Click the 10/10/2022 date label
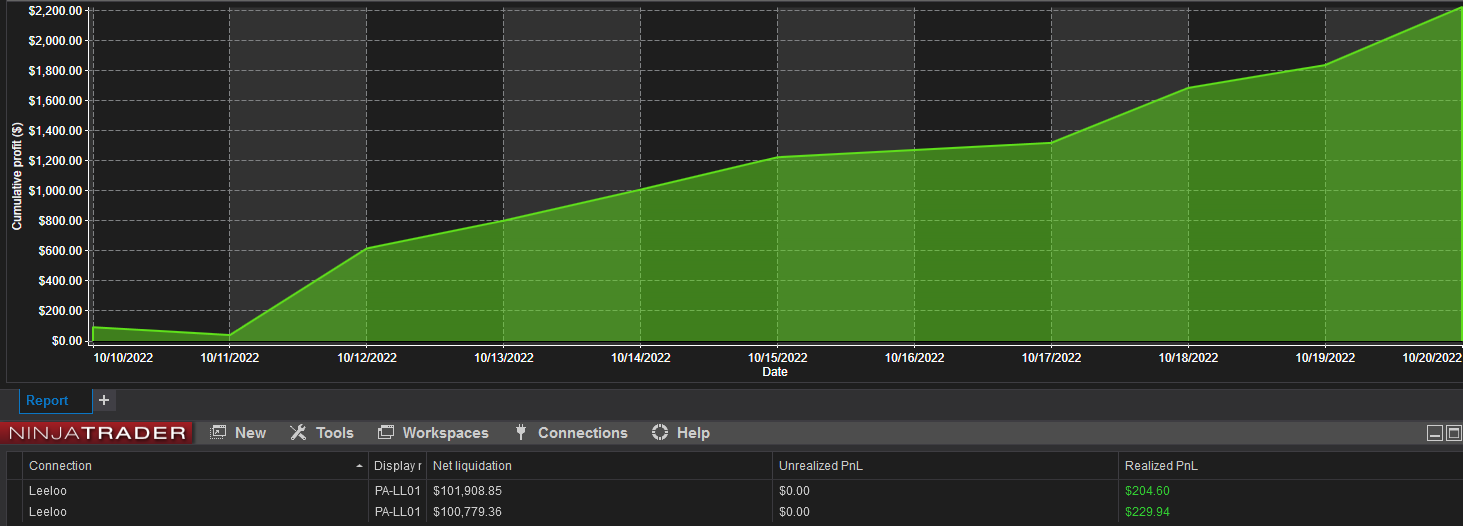This screenshot has height=526, width=1463. [123, 357]
